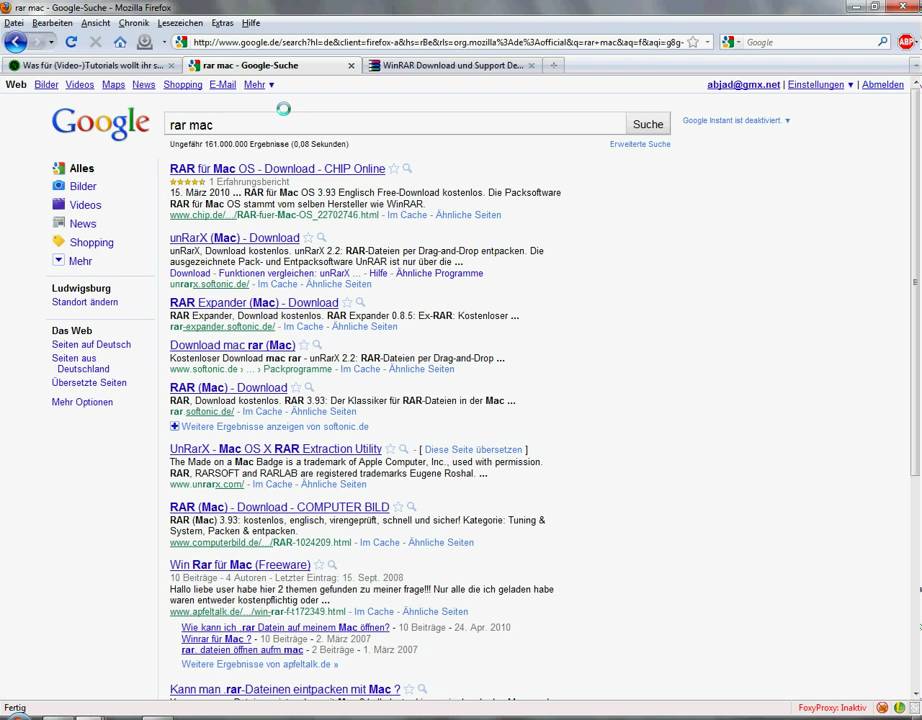Open downloads toolbar icon

145,42
